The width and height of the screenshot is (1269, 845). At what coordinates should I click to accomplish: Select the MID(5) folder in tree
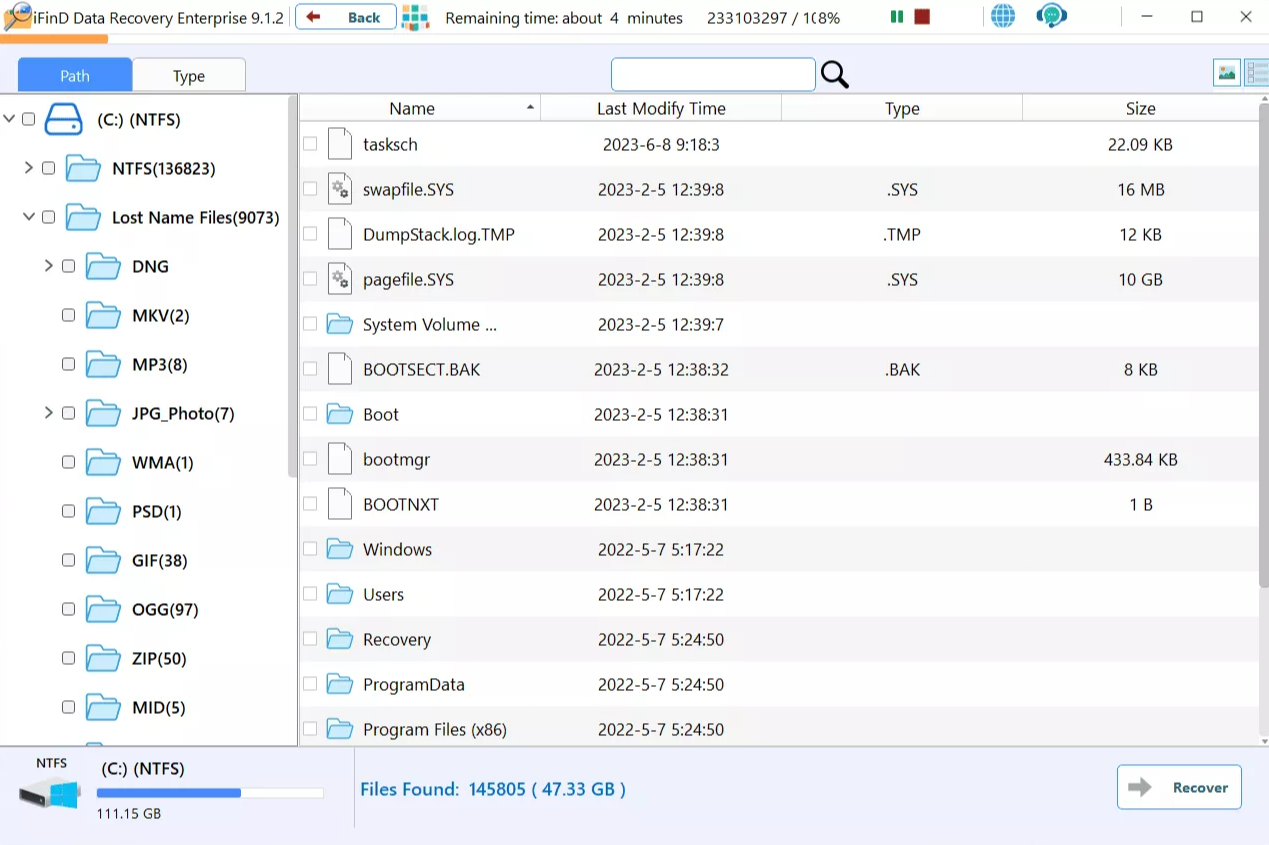pyautogui.click(x=159, y=707)
